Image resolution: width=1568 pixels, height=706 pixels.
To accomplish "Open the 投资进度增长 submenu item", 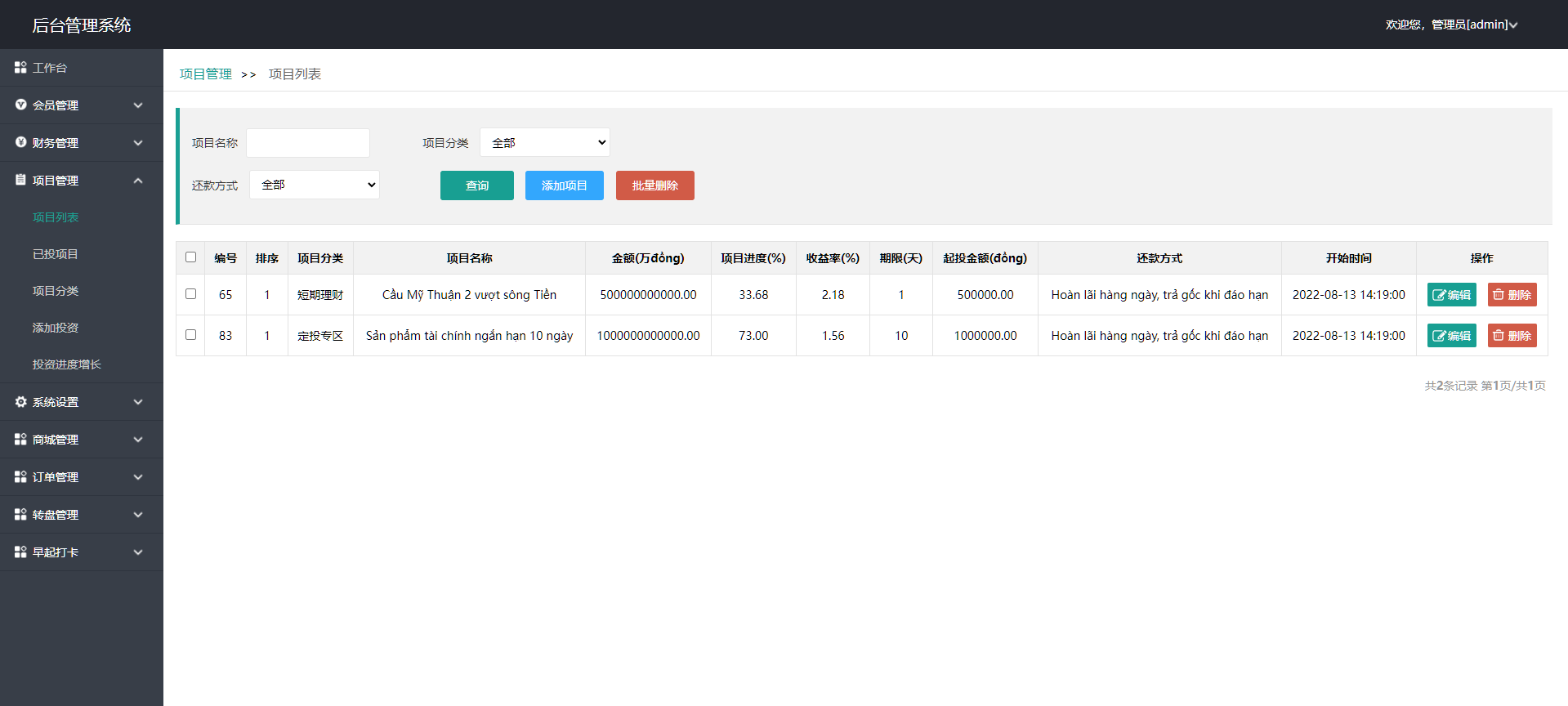I will (66, 364).
